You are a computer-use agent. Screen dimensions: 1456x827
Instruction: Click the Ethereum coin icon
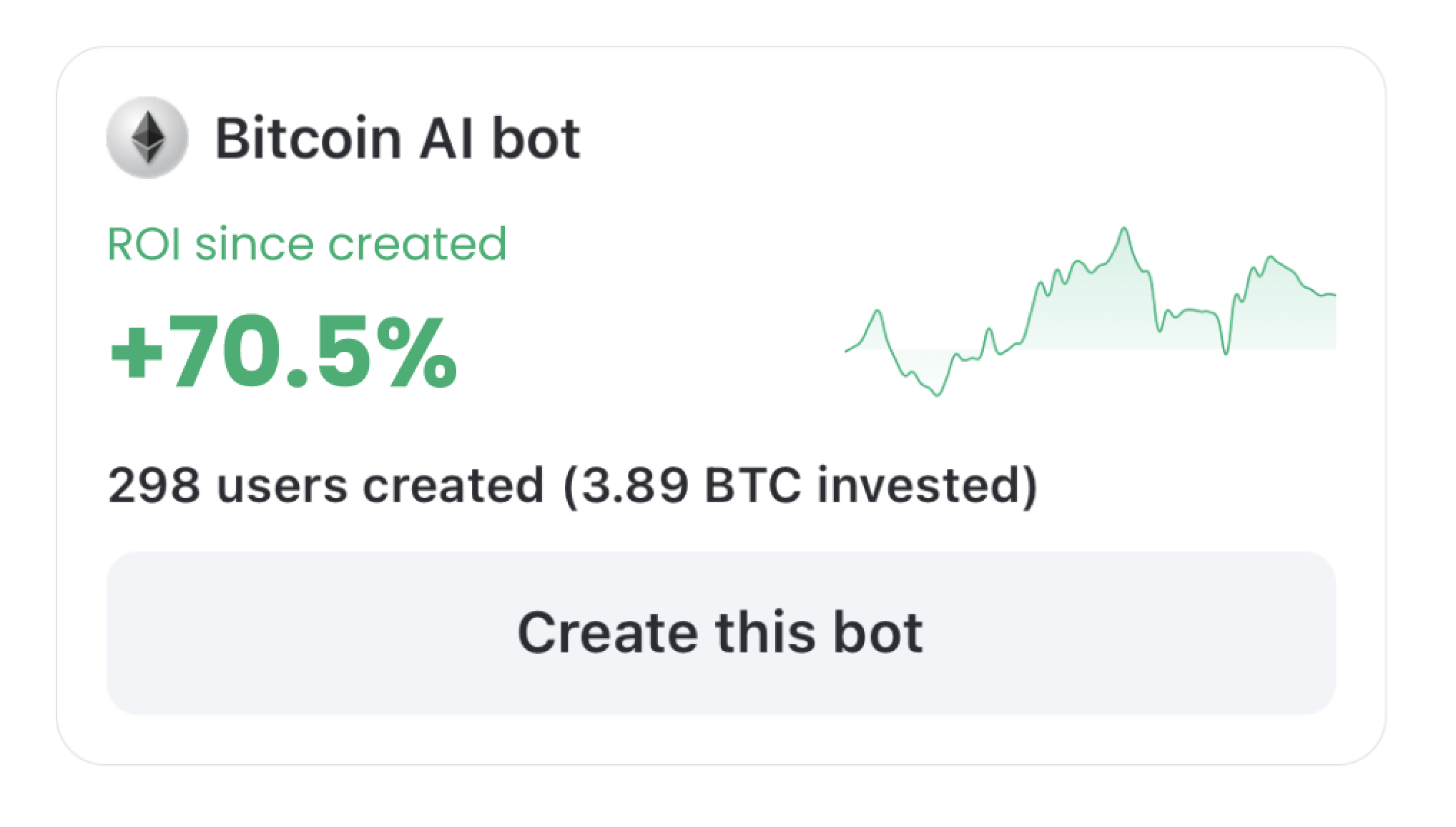tap(147, 137)
